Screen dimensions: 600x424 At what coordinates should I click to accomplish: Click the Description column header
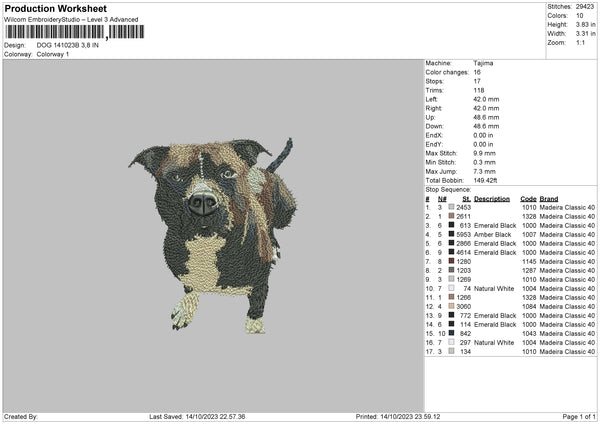[491, 198]
